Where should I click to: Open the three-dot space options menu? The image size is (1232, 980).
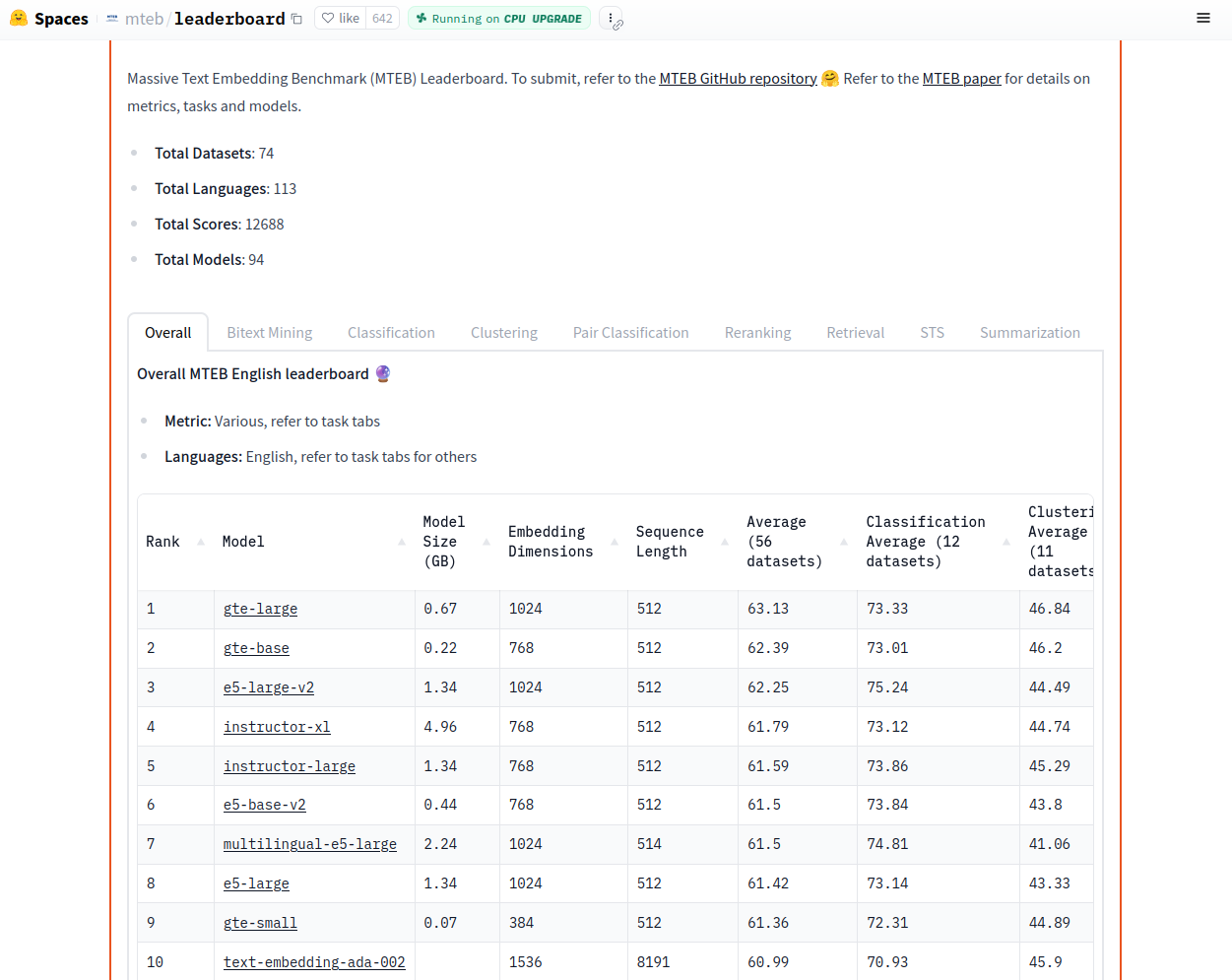(611, 19)
